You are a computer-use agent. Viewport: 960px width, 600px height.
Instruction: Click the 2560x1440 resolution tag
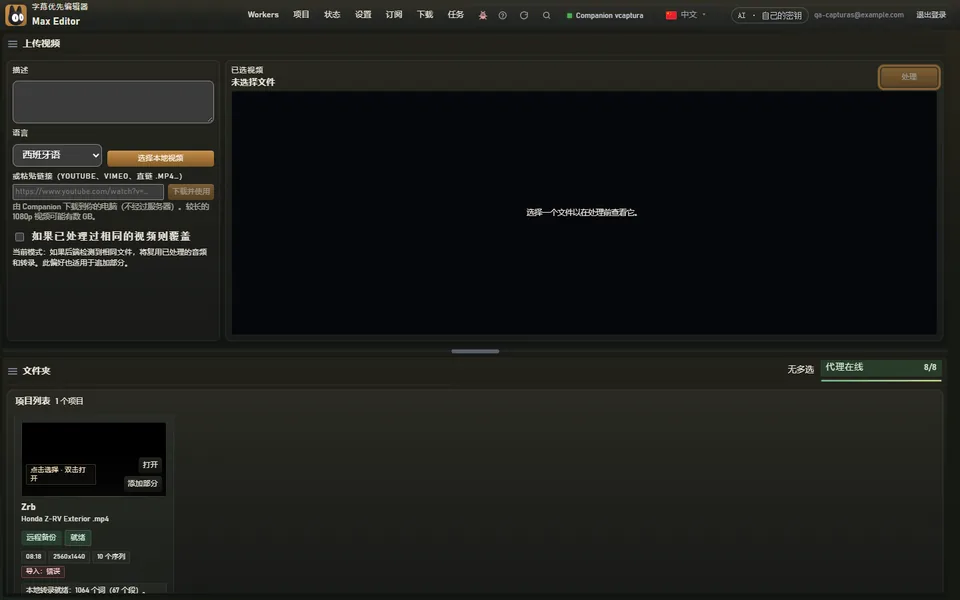pyautogui.click(x=69, y=557)
